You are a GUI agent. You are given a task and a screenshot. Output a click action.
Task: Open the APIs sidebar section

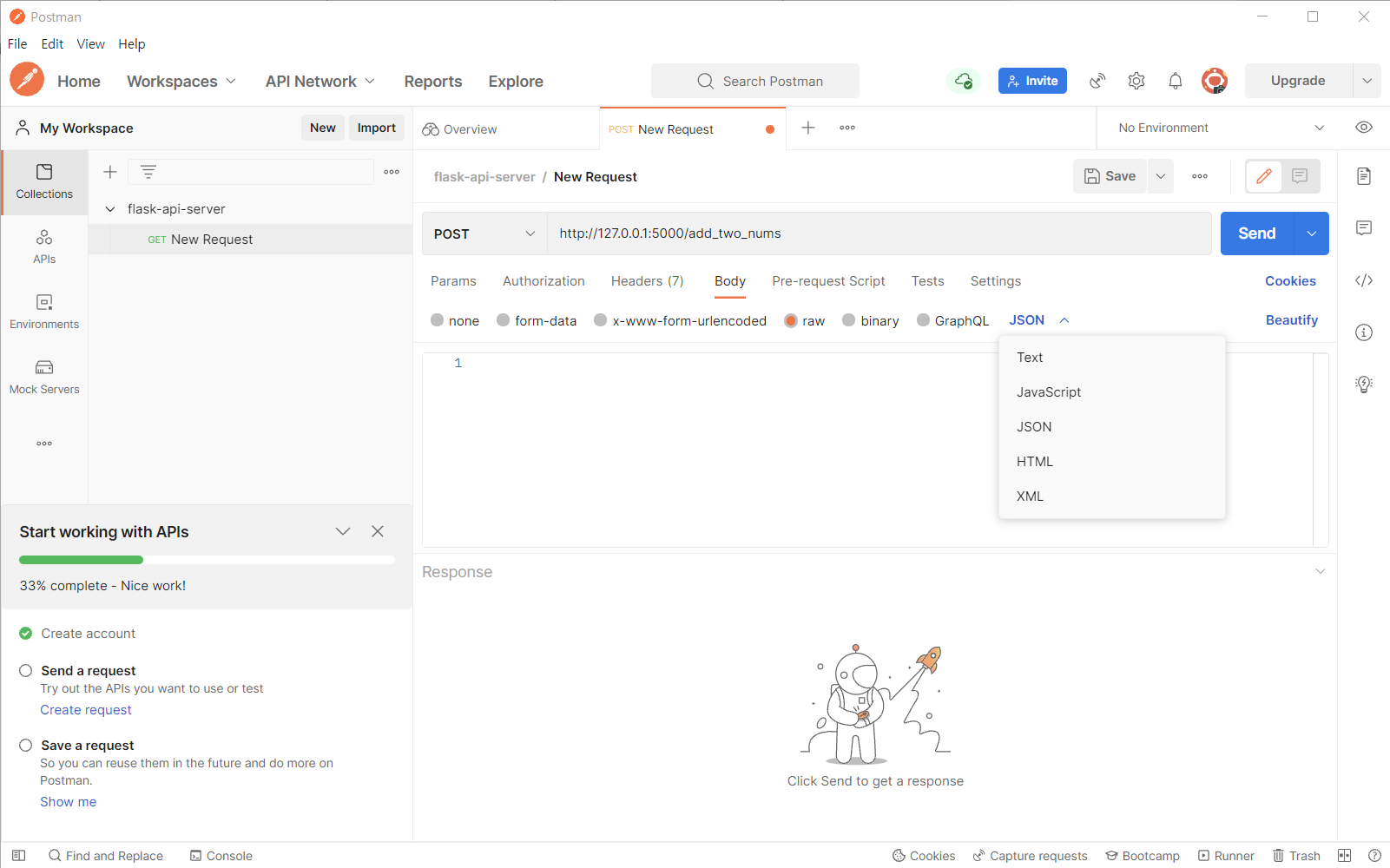click(44, 247)
